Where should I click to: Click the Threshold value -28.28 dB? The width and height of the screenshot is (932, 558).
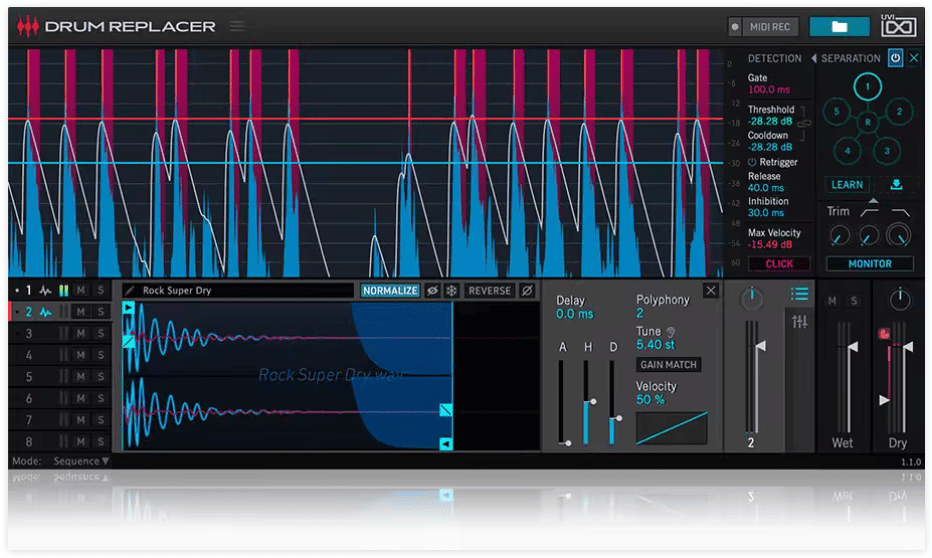[x=770, y=121]
